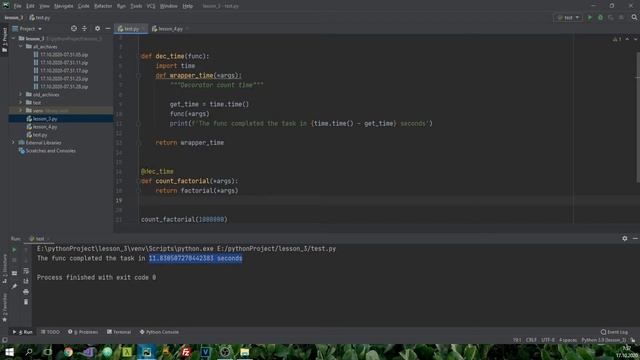
Task: Open Run panel settings gear
Action: [624, 238]
